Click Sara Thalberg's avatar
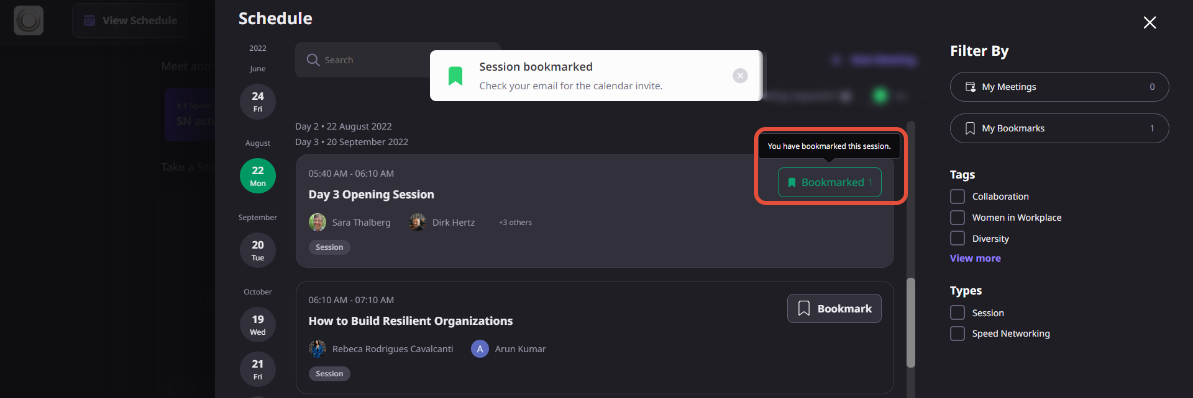The image size is (1193, 398). tap(317, 222)
